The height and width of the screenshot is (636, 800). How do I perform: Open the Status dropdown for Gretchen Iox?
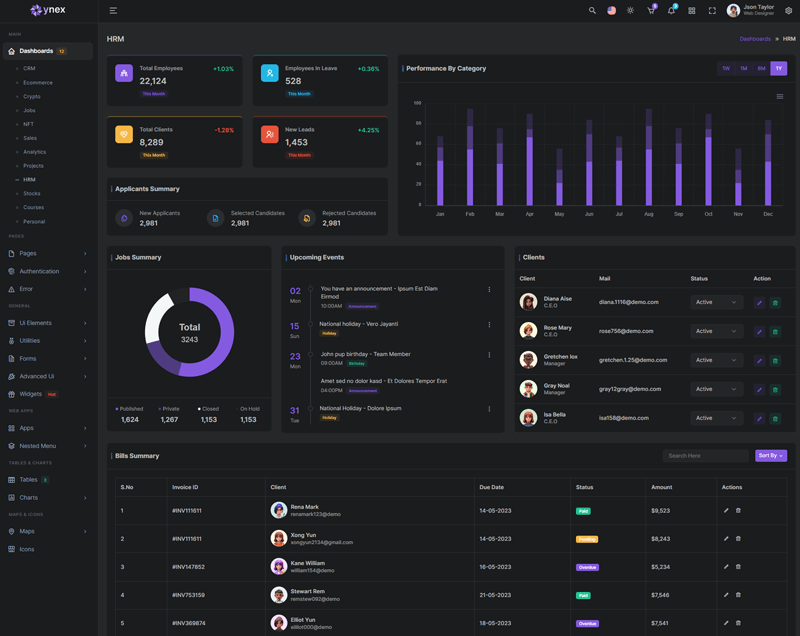(x=716, y=360)
